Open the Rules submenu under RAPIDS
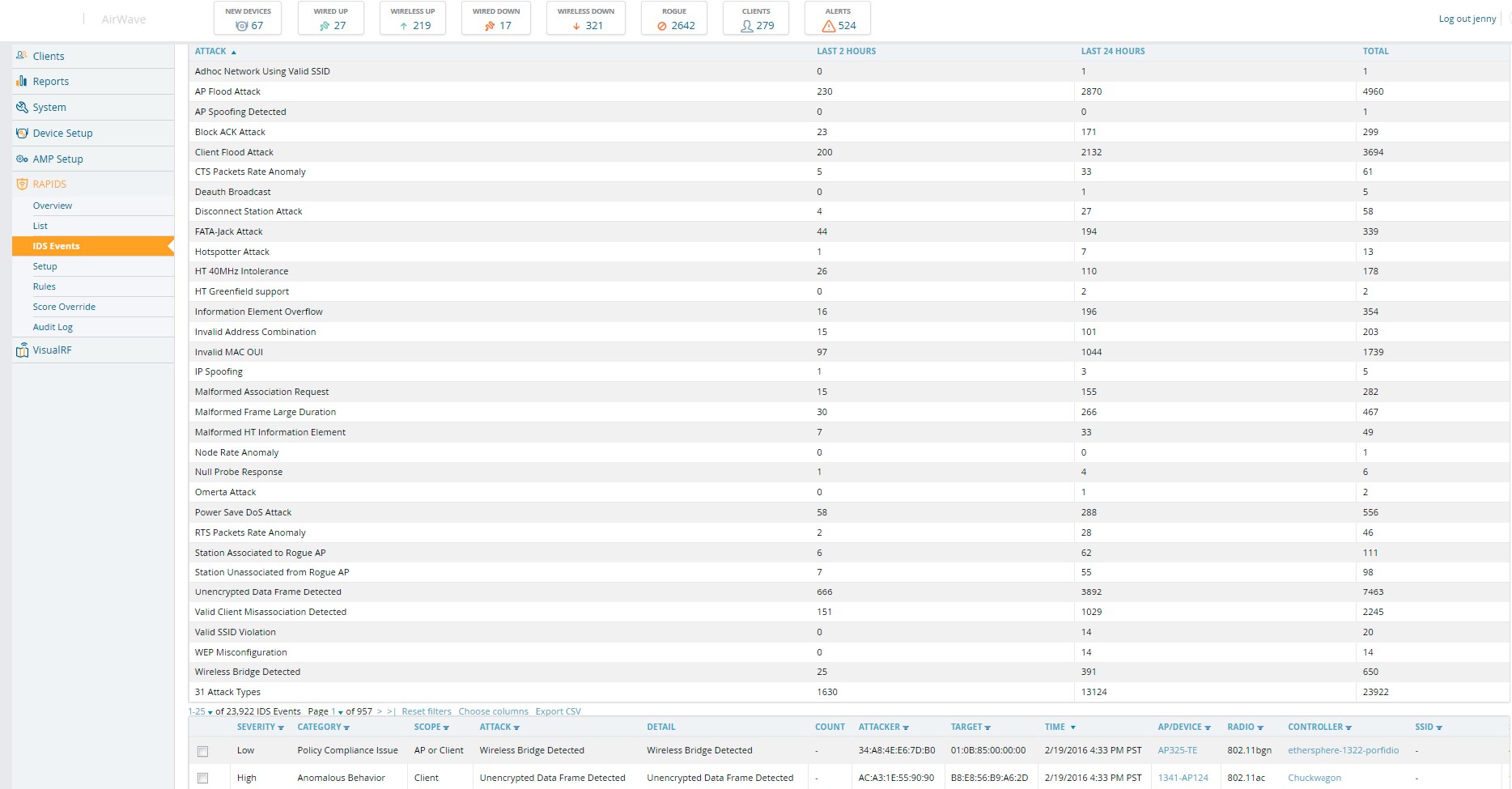Screen dimensions: 1512x789 45,286
